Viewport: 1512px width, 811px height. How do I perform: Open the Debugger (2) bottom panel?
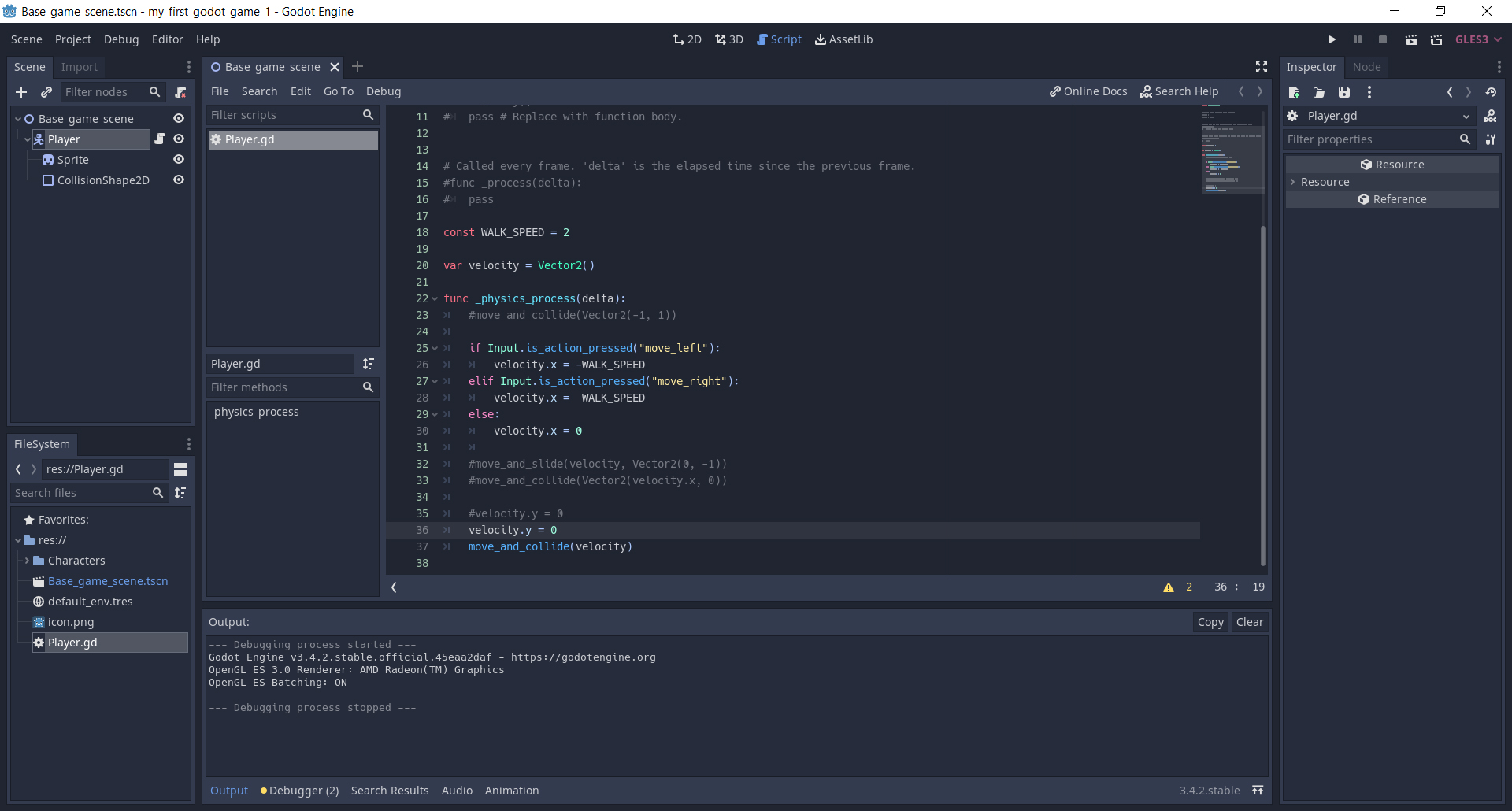tap(300, 791)
